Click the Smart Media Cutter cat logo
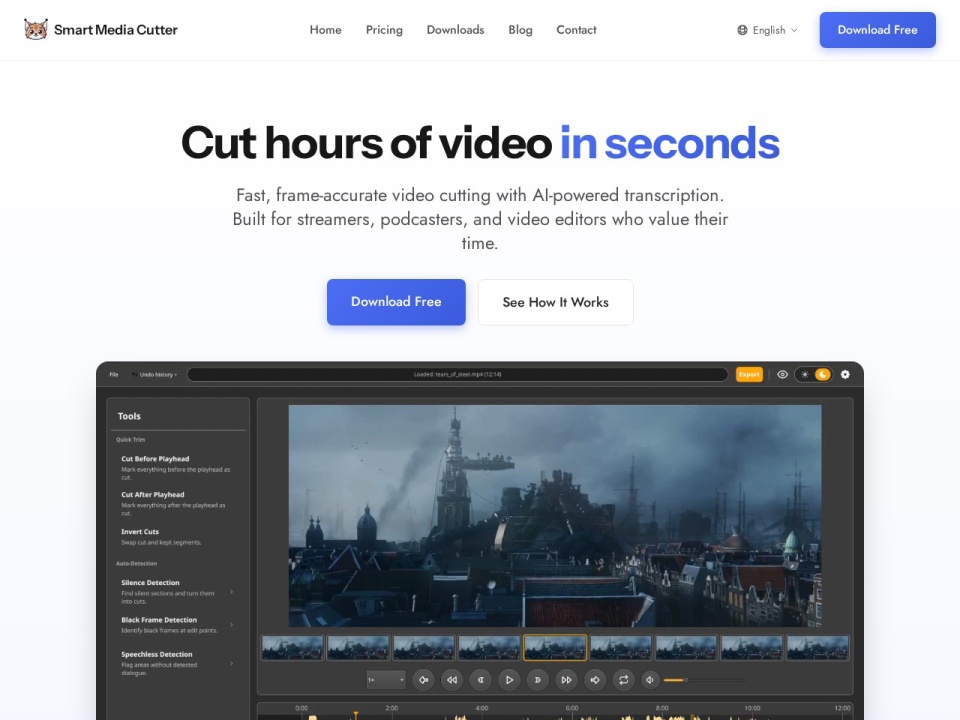 pos(36,29)
